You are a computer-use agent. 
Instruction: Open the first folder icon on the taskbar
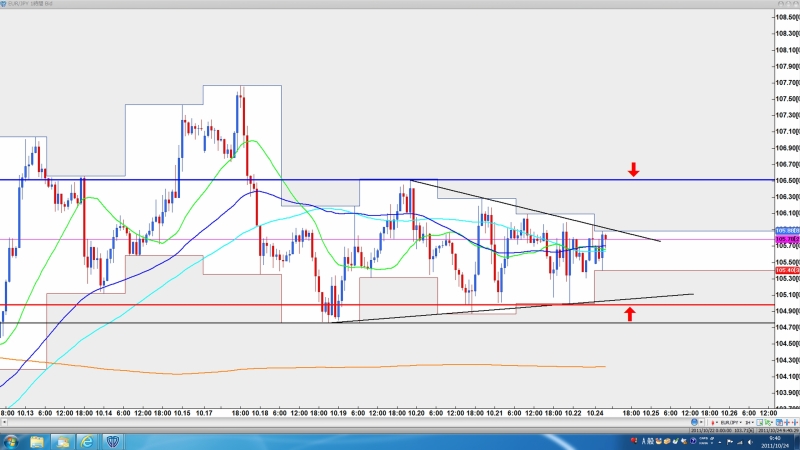37,441
